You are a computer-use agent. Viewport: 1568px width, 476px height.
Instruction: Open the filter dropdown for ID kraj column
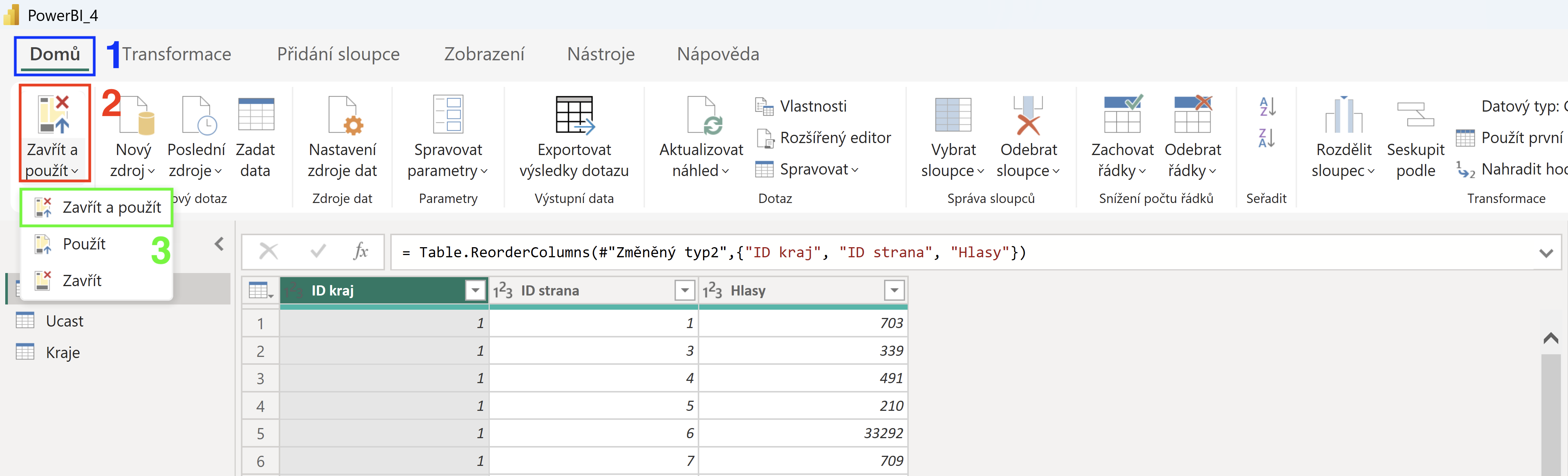pyautogui.click(x=475, y=290)
